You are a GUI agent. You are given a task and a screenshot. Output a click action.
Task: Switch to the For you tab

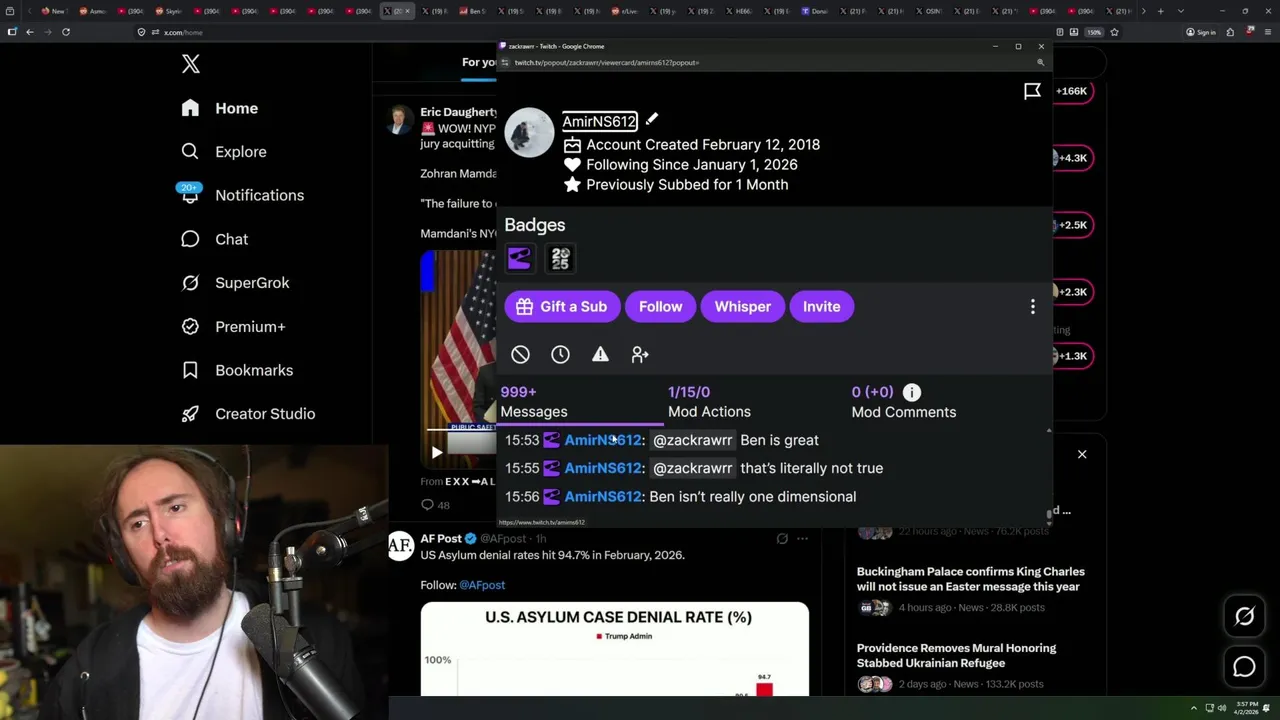tap(479, 62)
